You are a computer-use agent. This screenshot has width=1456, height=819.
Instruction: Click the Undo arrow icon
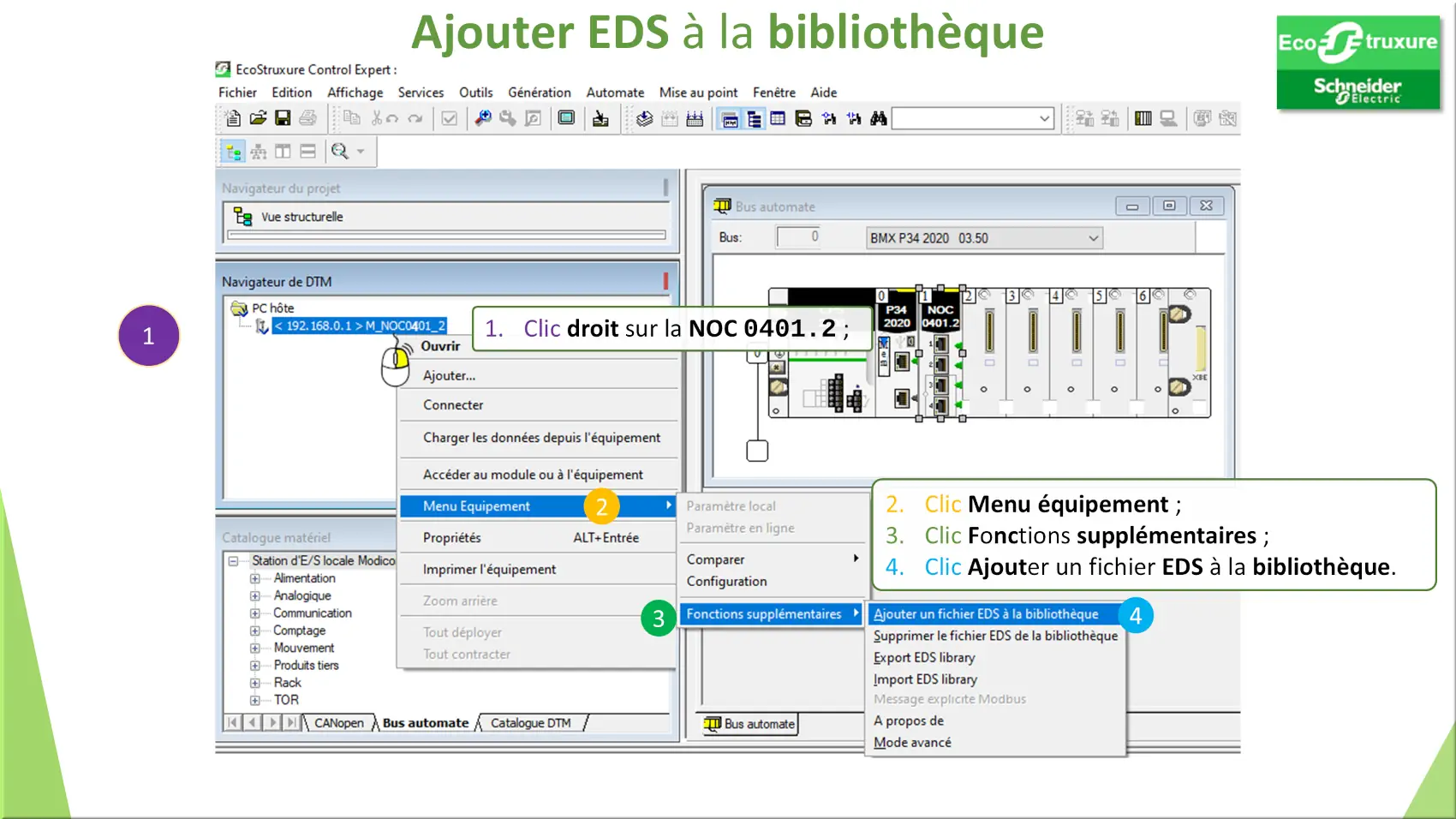[x=392, y=118]
